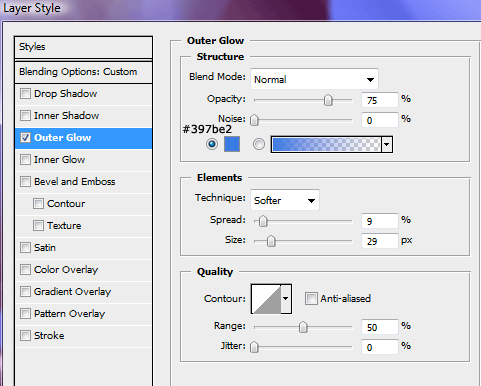
Task: Expand the Contour picker arrow
Action: click(x=286, y=299)
